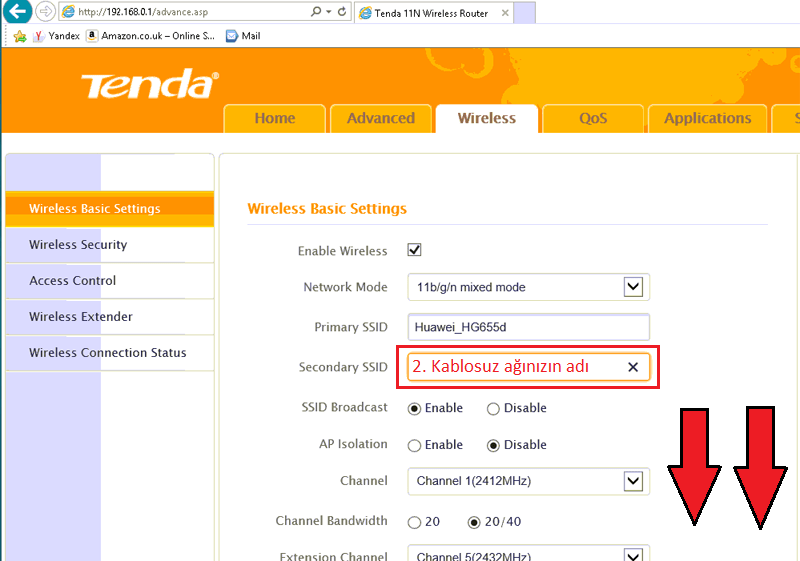Select 20/40 Channel Bandwidth
The image size is (800, 561).
pyautogui.click(x=474, y=522)
